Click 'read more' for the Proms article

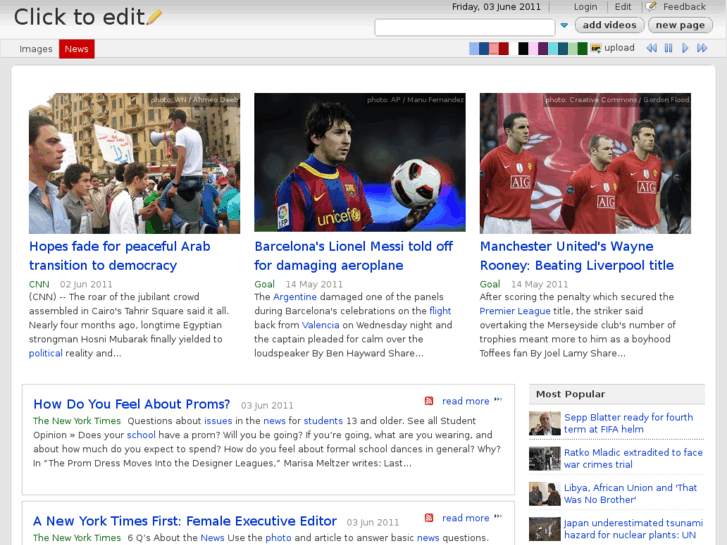[466, 401]
